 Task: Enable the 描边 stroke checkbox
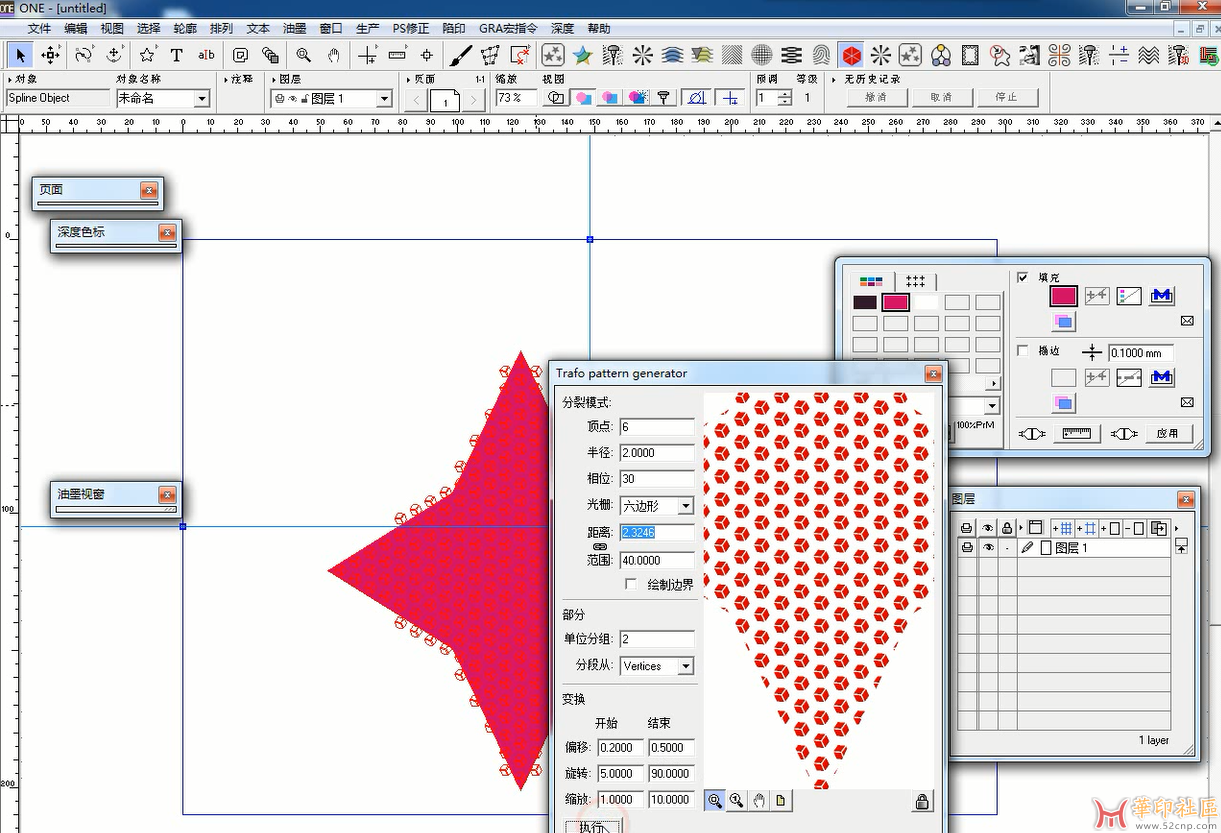point(1022,351)
